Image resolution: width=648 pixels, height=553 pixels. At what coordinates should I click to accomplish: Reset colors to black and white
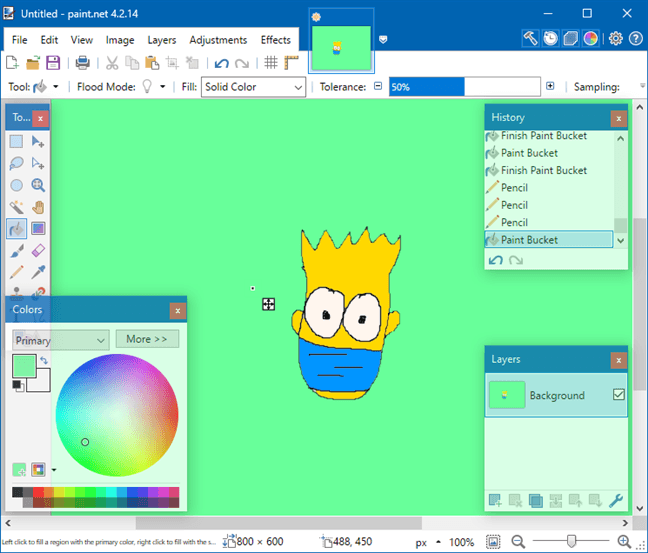[x=18, y=386]
